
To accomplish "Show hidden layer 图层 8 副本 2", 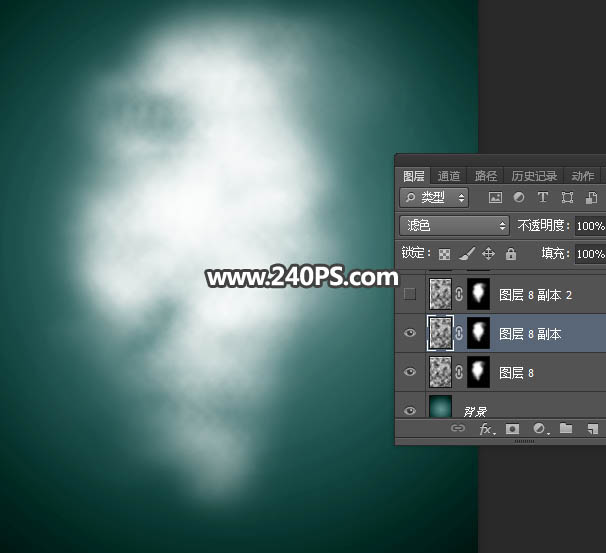I will coord(410,294).
